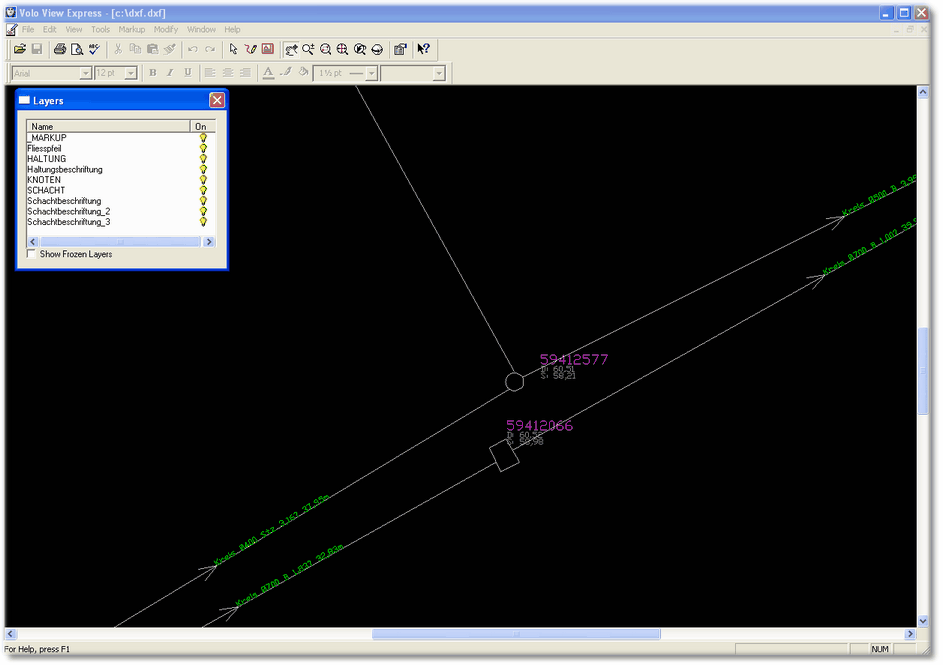Select the 3D Orbit tool
The image size is (943, 665).
pyautogui.click(x=377, y=49)
